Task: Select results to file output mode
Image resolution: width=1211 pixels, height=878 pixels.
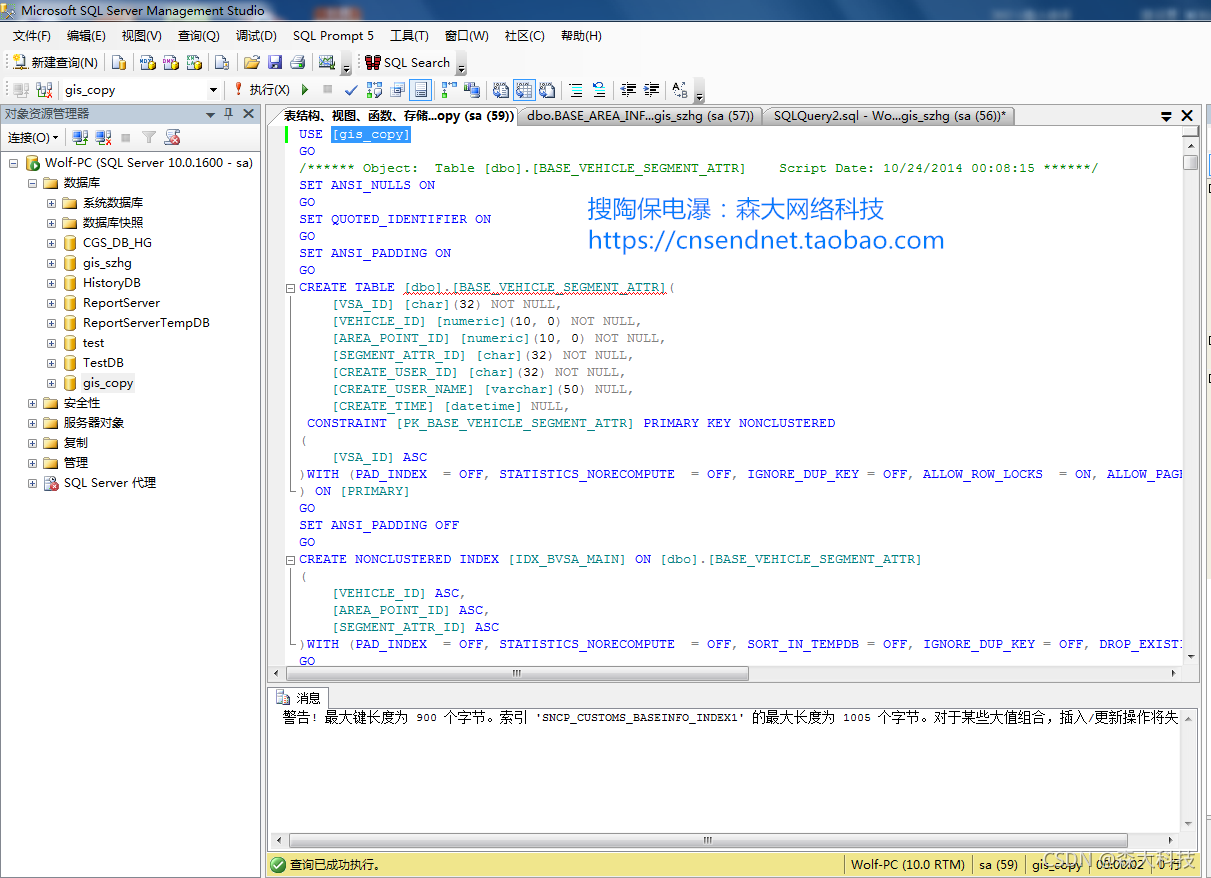Action: 547,90
